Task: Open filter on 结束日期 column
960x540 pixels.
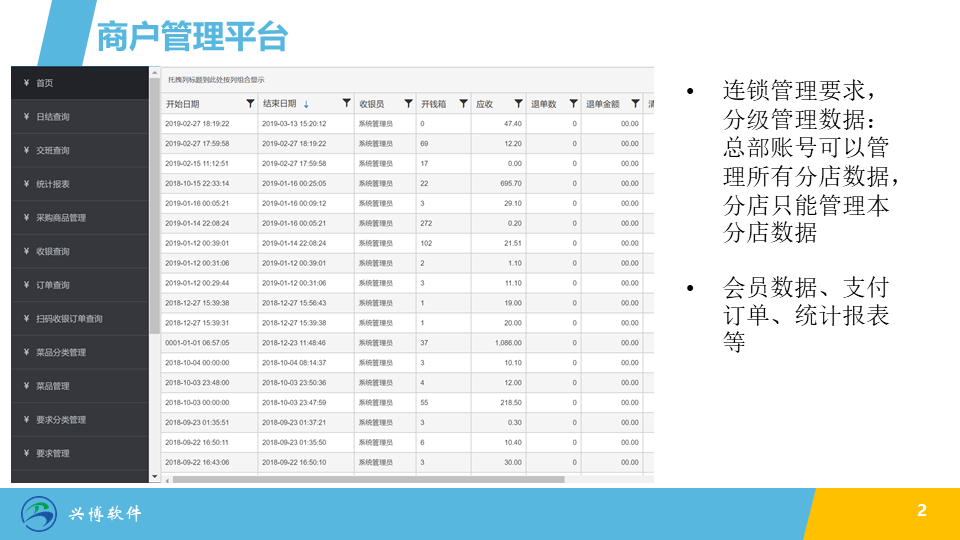Action: pos(347,103)
